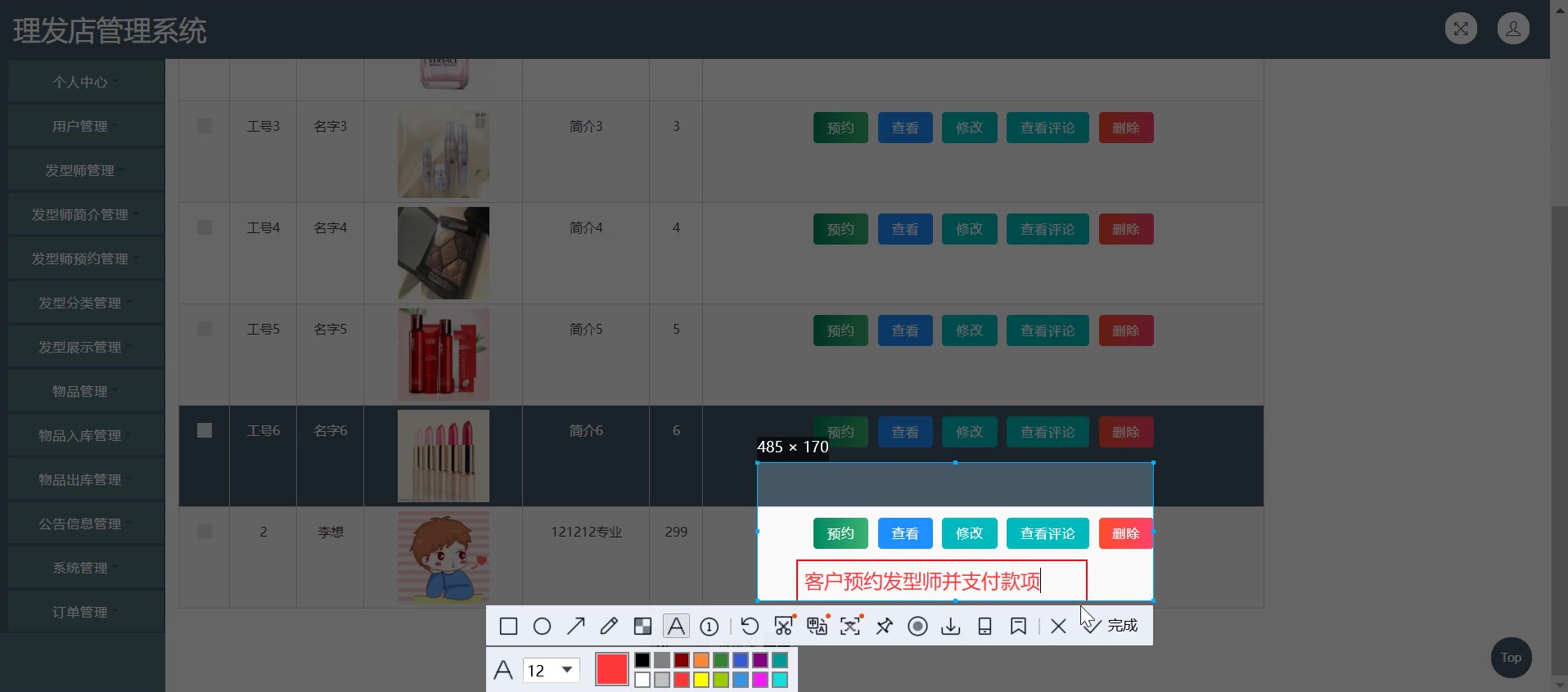Click 查看评论 for row 工号6

click(x=1048, y=432)
